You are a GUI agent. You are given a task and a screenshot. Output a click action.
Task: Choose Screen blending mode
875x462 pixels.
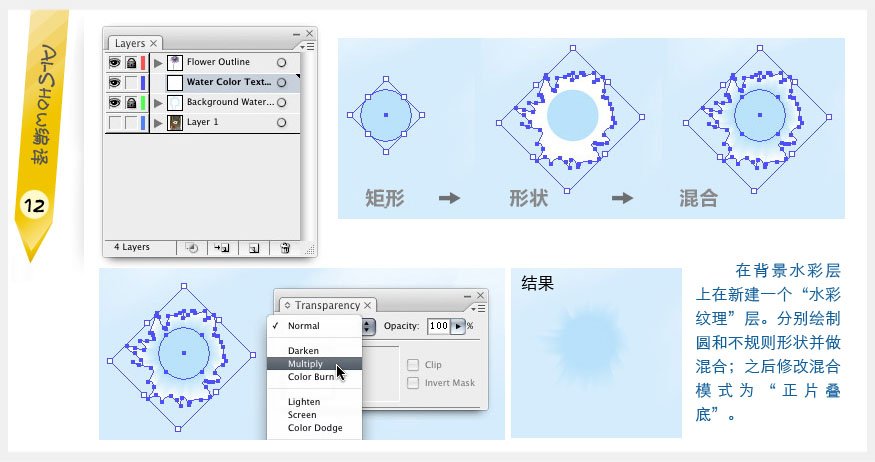tap(315, 415)
